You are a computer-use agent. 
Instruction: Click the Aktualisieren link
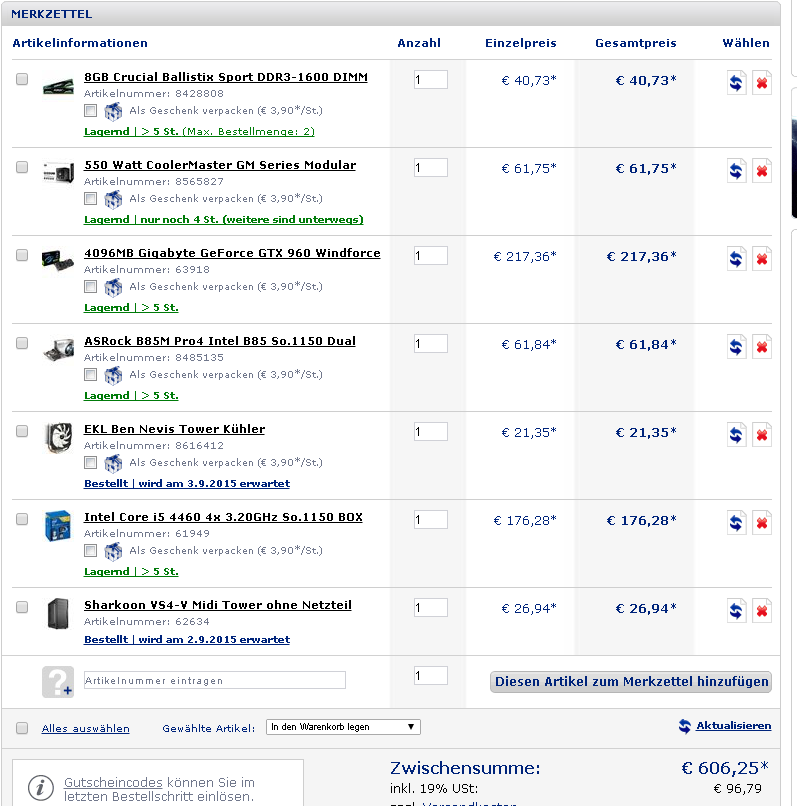click(733, 726)
